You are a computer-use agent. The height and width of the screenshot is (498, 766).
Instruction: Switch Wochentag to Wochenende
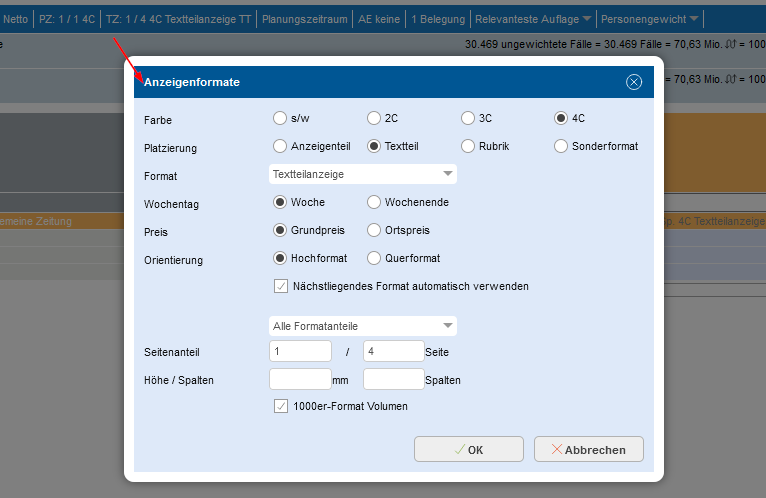click(x=374, y=202)
